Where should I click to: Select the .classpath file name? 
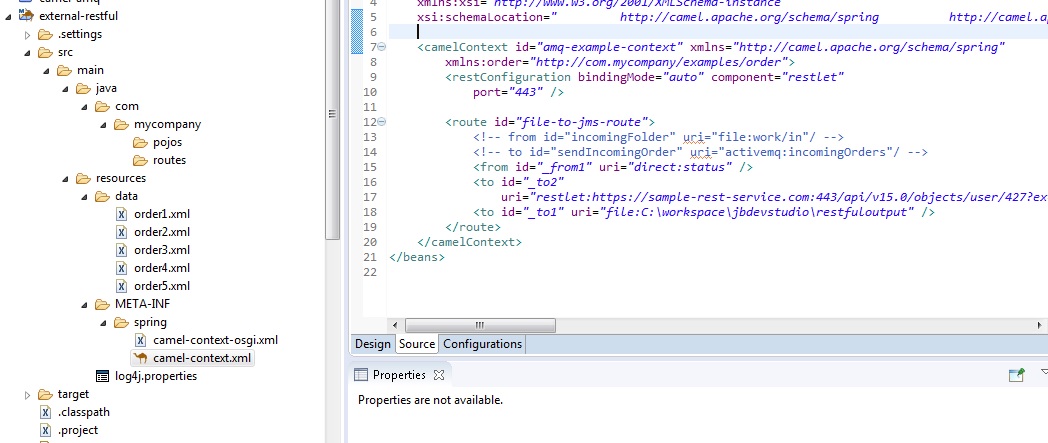[84, 412]
